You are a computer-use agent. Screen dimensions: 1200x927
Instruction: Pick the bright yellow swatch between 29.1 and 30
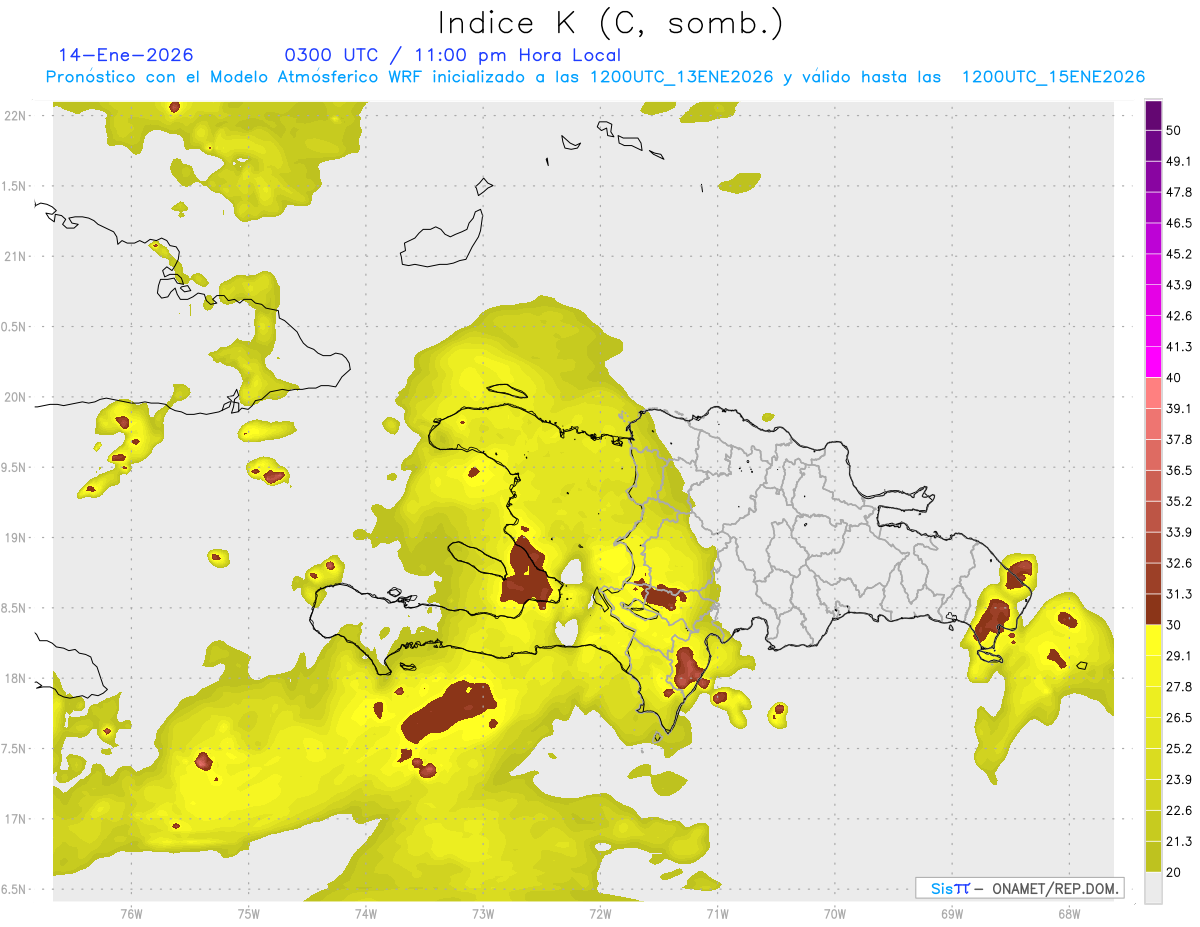[x=1153, y=640]
